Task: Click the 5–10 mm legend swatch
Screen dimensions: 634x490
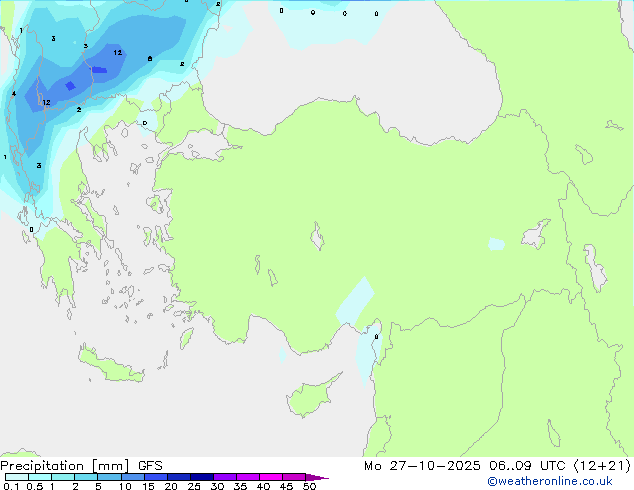Action: [x=110, y=477]
